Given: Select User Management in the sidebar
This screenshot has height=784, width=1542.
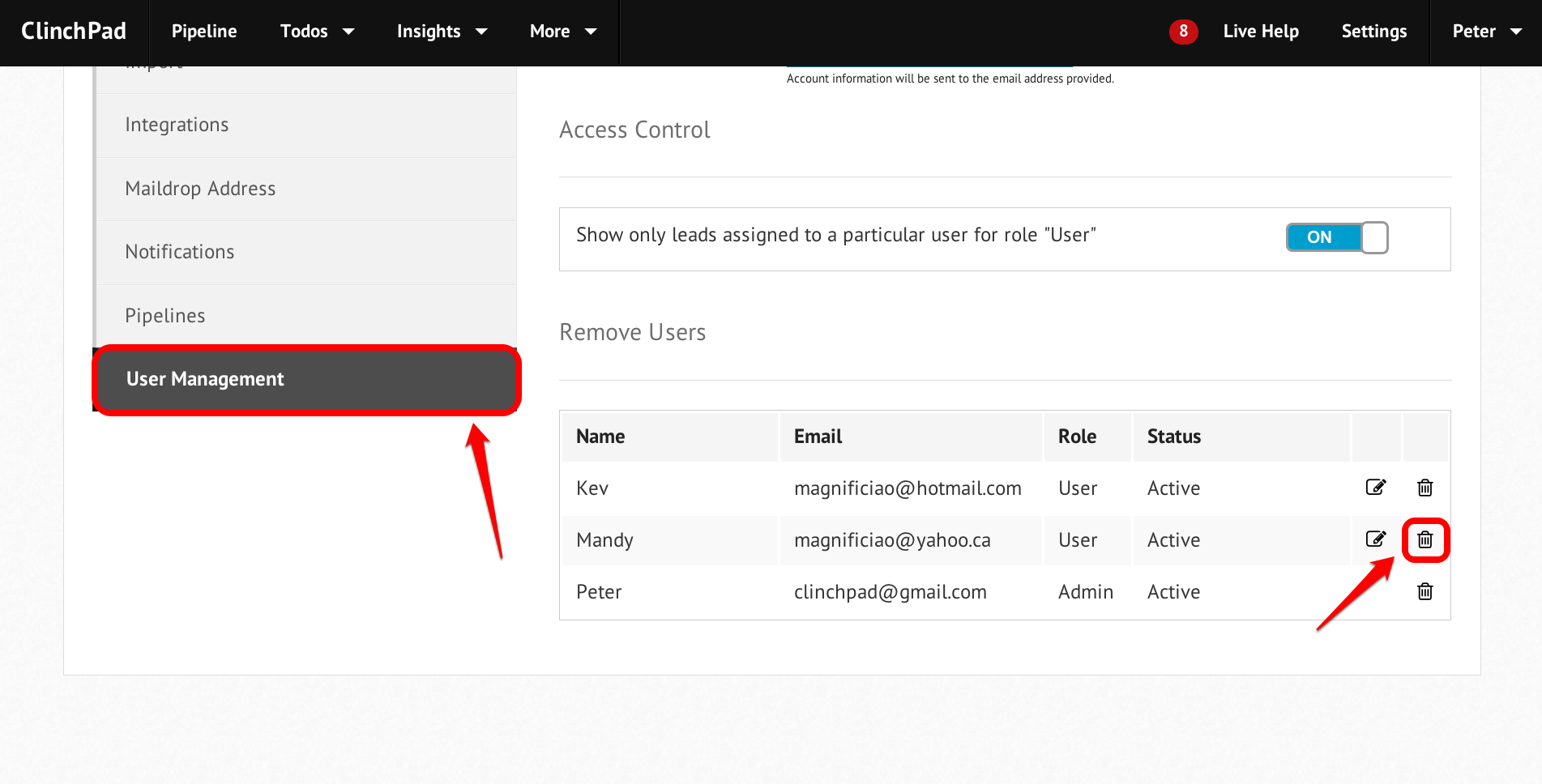Looking at the screenshot, I should (x=306, y=380).
